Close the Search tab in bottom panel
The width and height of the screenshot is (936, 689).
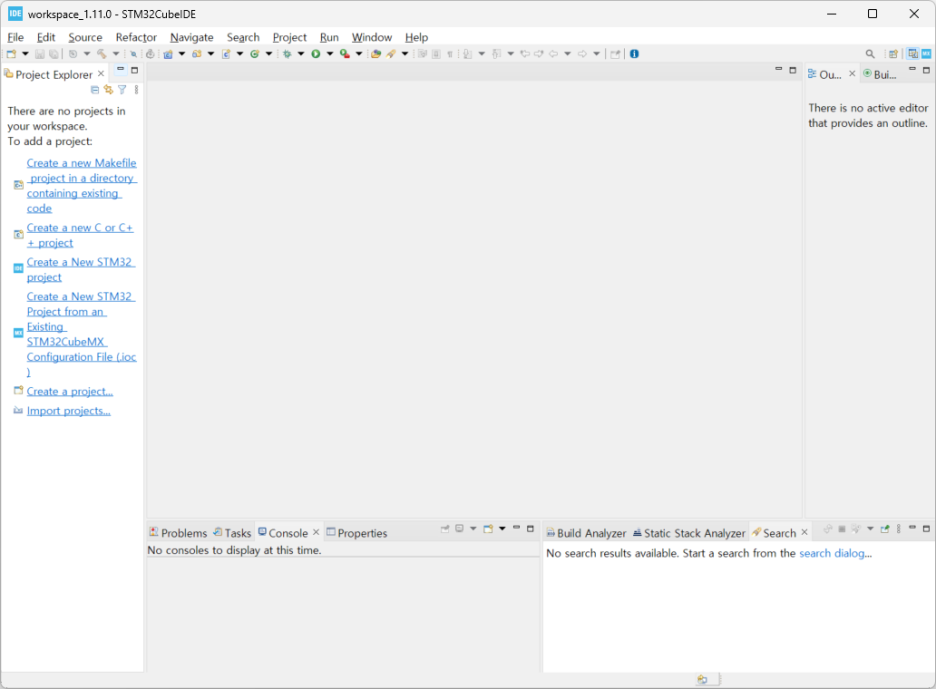(805, 532)
